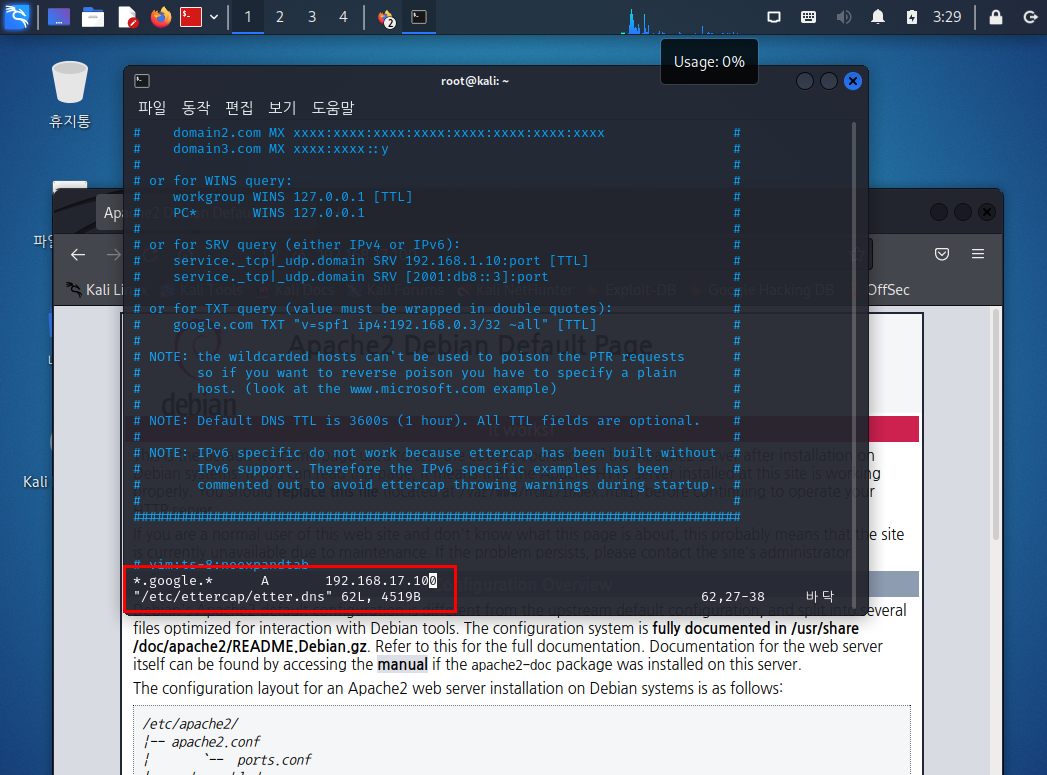Screen dimensions: 1047x775
Task: Open the manual link on Apache page
Action: pos(402,665)
